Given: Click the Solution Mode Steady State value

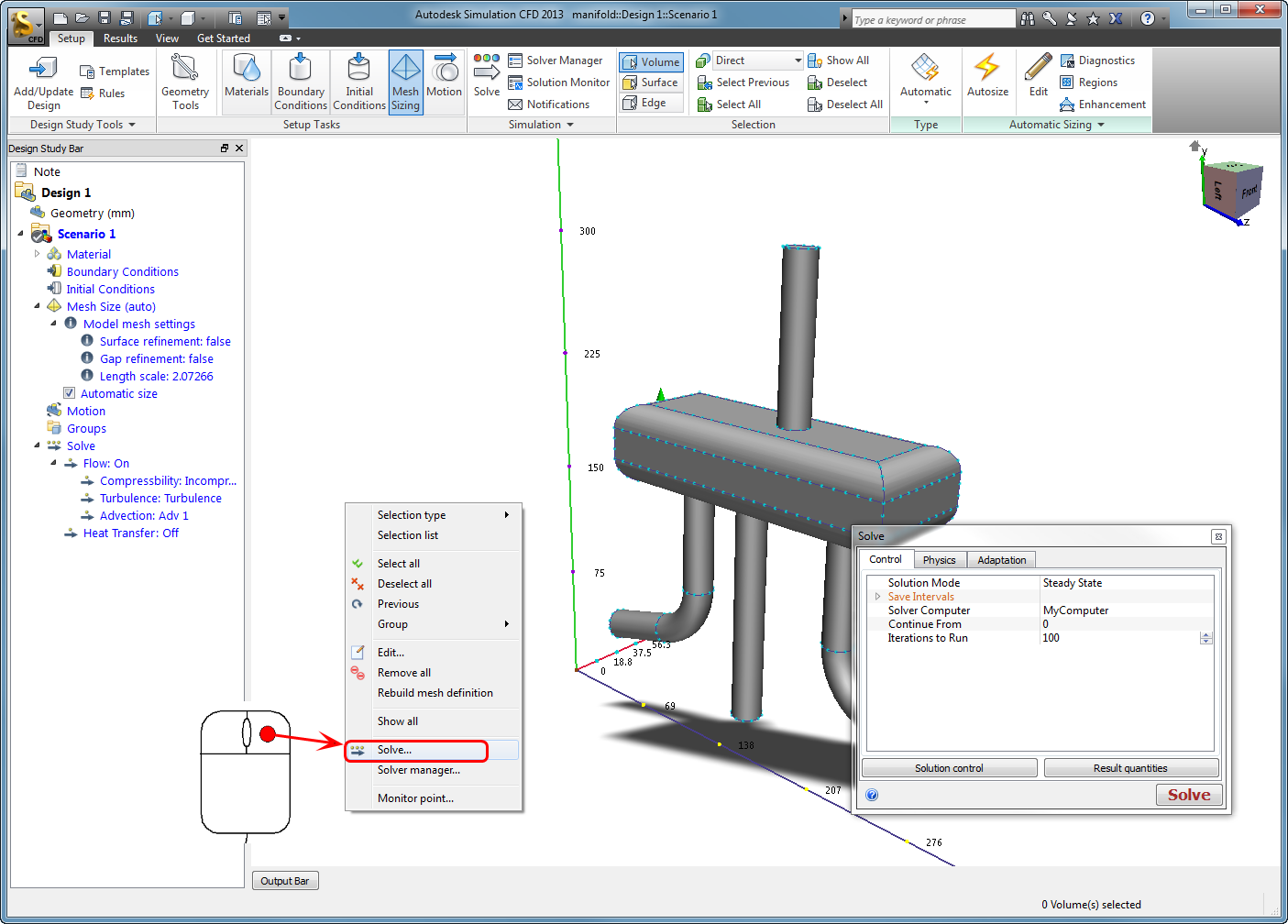Looking at the screenshot, I should point(1127,583).
